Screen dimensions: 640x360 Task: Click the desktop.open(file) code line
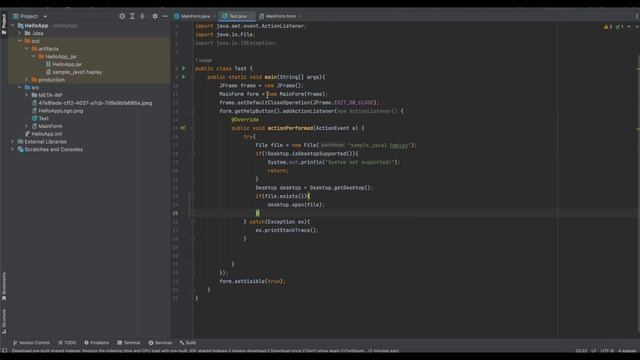pyautogui.click(x=296, y=205)
